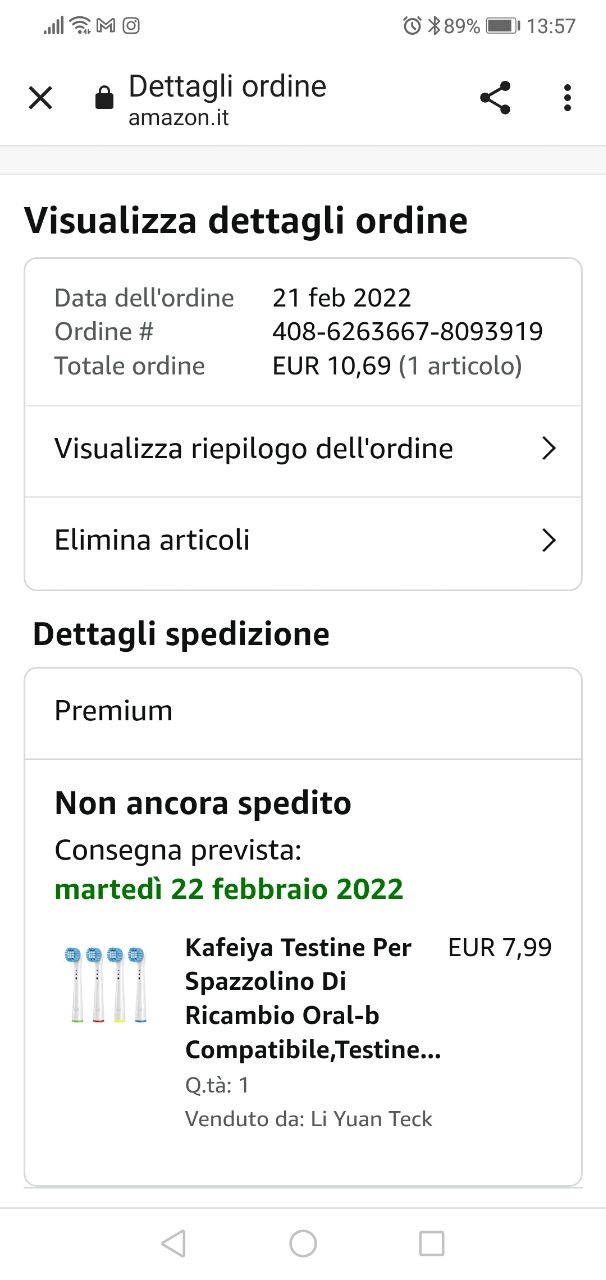Expand Visualizza riepilogo dell'ordine chevron
Screen dimensions: 606x1280
(548, 449)
